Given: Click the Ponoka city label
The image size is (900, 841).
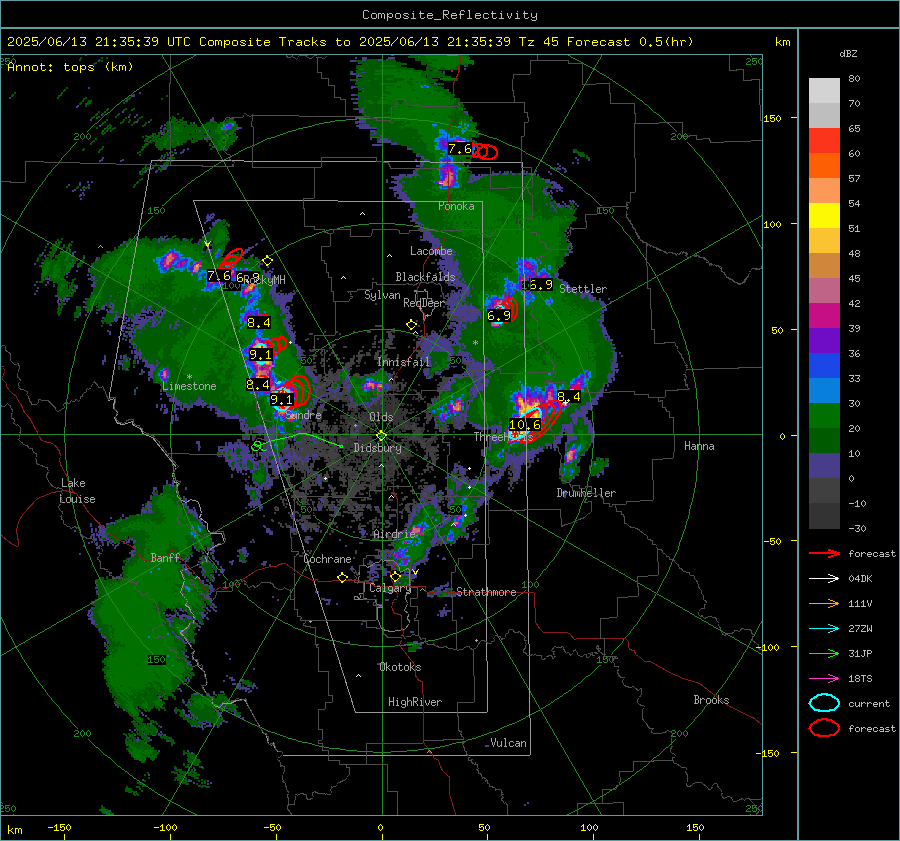Looking at the screenshot, I should (x=456, y=207).
